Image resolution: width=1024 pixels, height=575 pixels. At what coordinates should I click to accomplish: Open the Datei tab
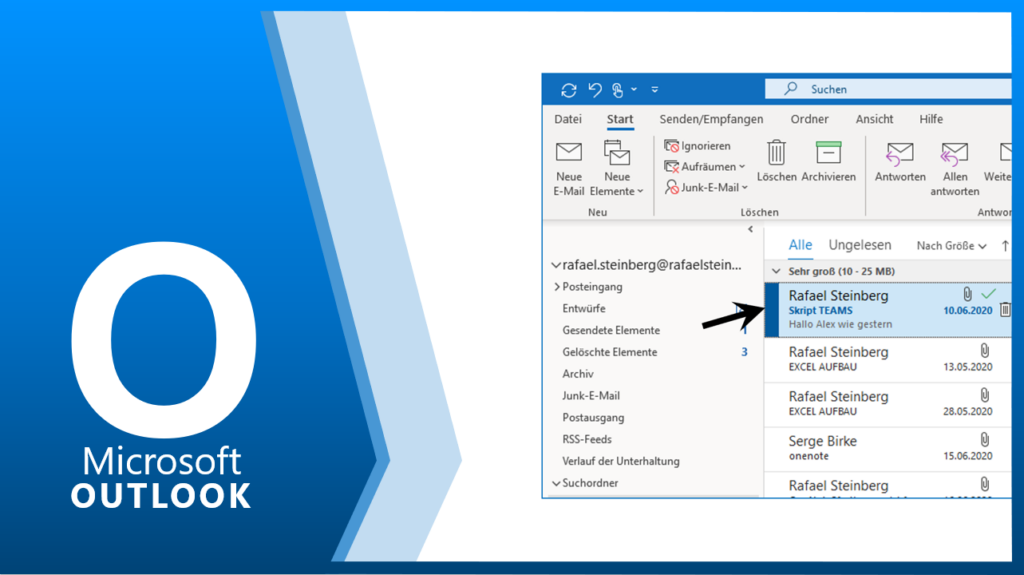click(x=568, y=119)
